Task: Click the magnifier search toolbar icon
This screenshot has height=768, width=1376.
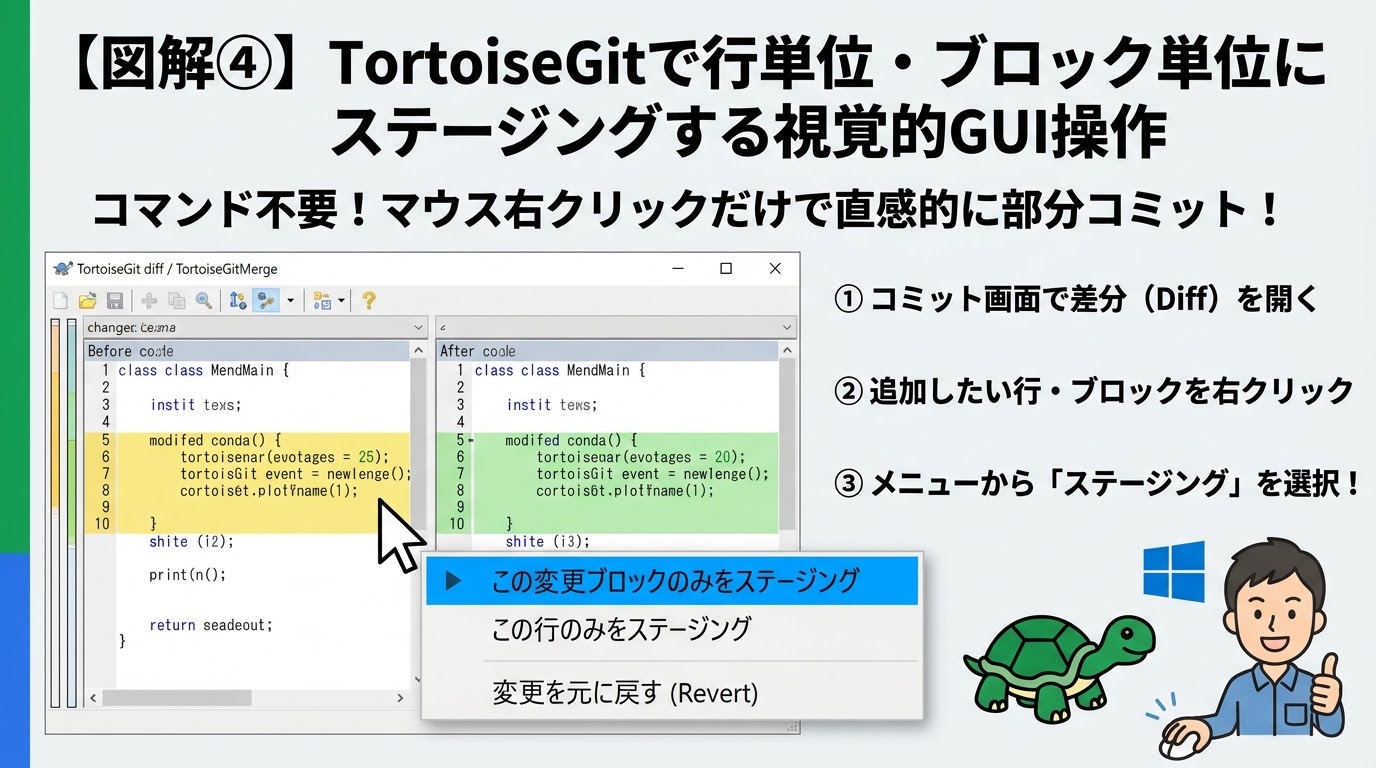Action: [204, 300]
